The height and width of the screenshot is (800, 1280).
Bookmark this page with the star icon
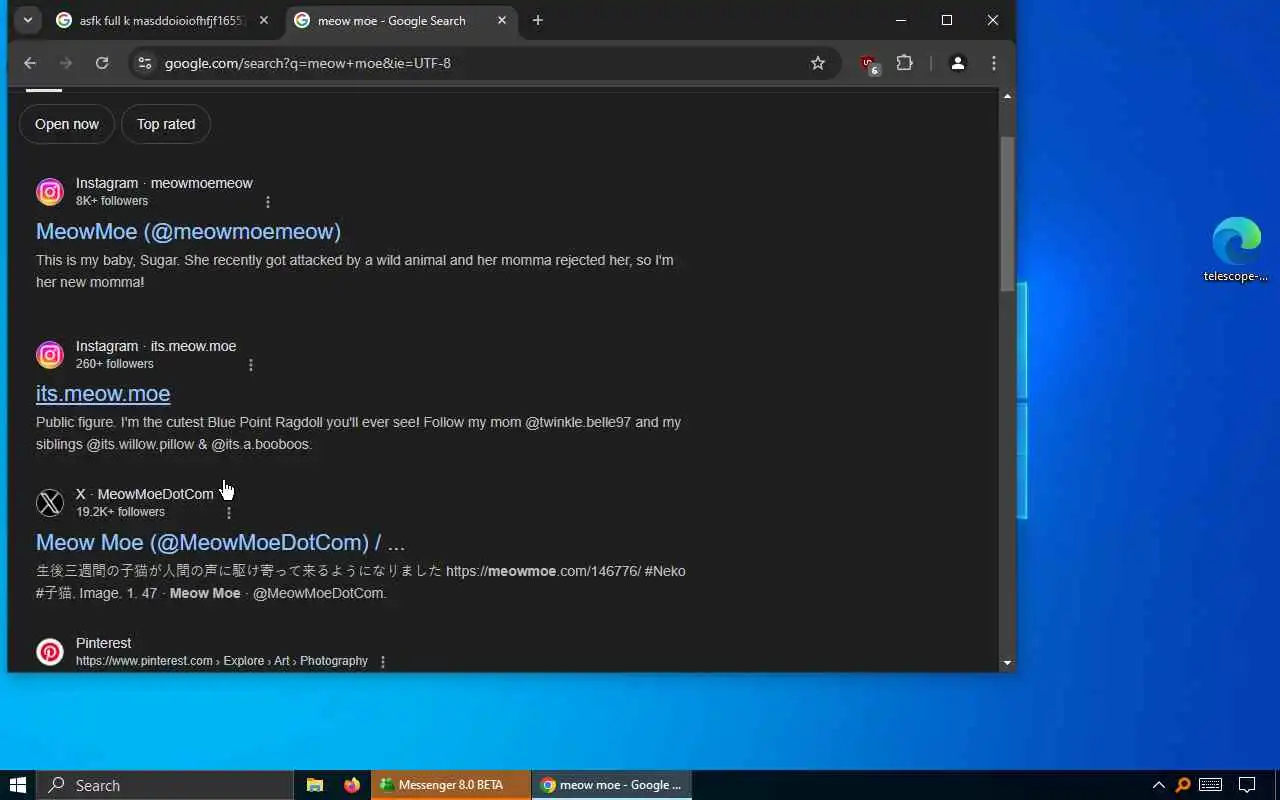click(x=818, y=63)
